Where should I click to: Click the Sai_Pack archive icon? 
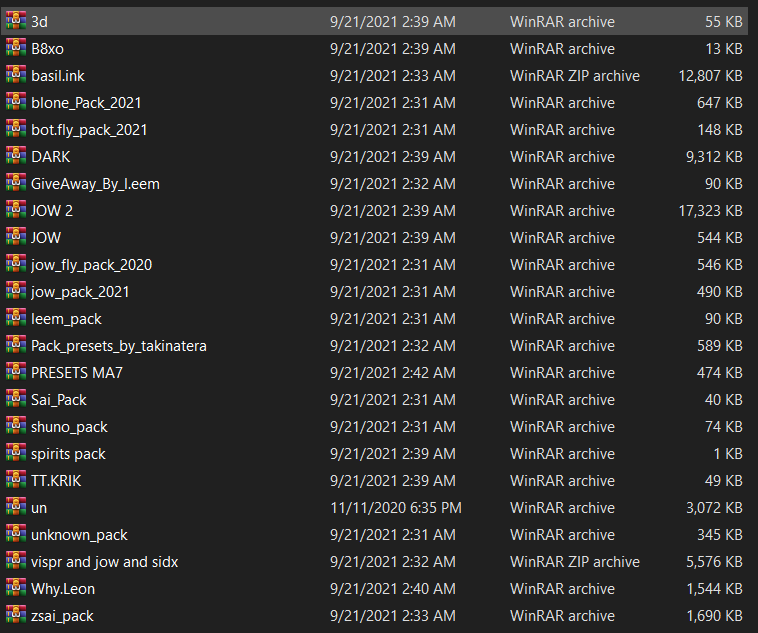pyautogui.click(x=16, y=399)
